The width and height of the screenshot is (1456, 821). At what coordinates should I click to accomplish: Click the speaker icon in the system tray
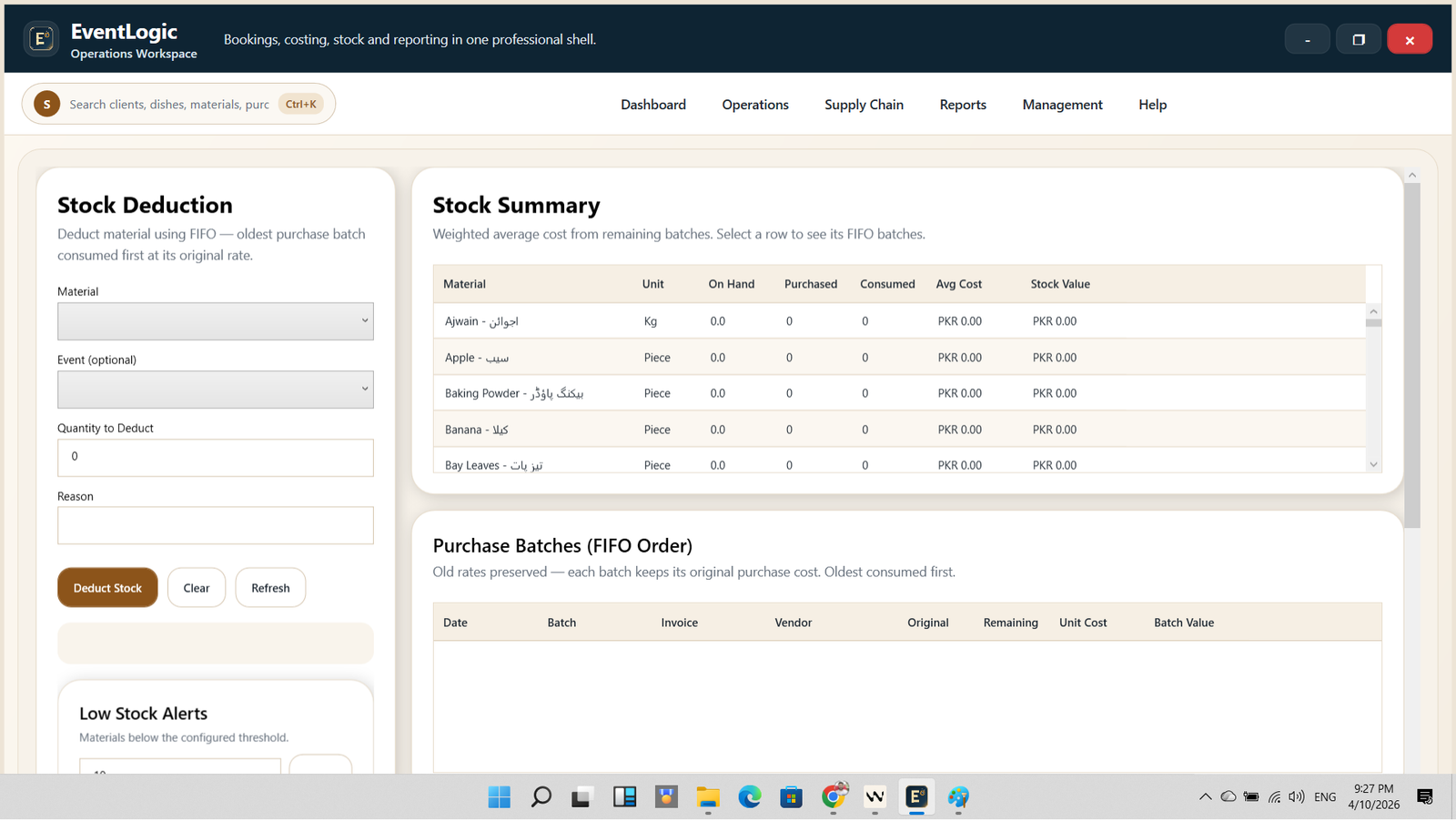click(x=1296, y=796)
